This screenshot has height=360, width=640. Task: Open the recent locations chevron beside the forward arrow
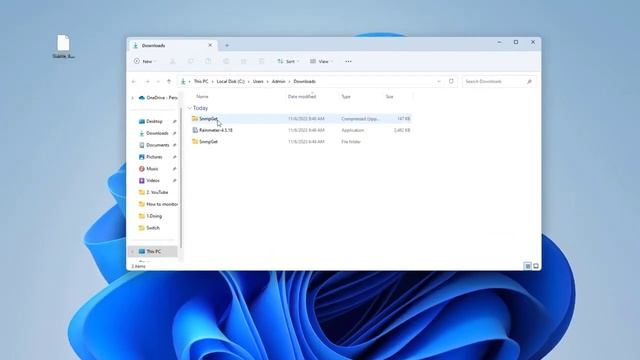(158, 82)
